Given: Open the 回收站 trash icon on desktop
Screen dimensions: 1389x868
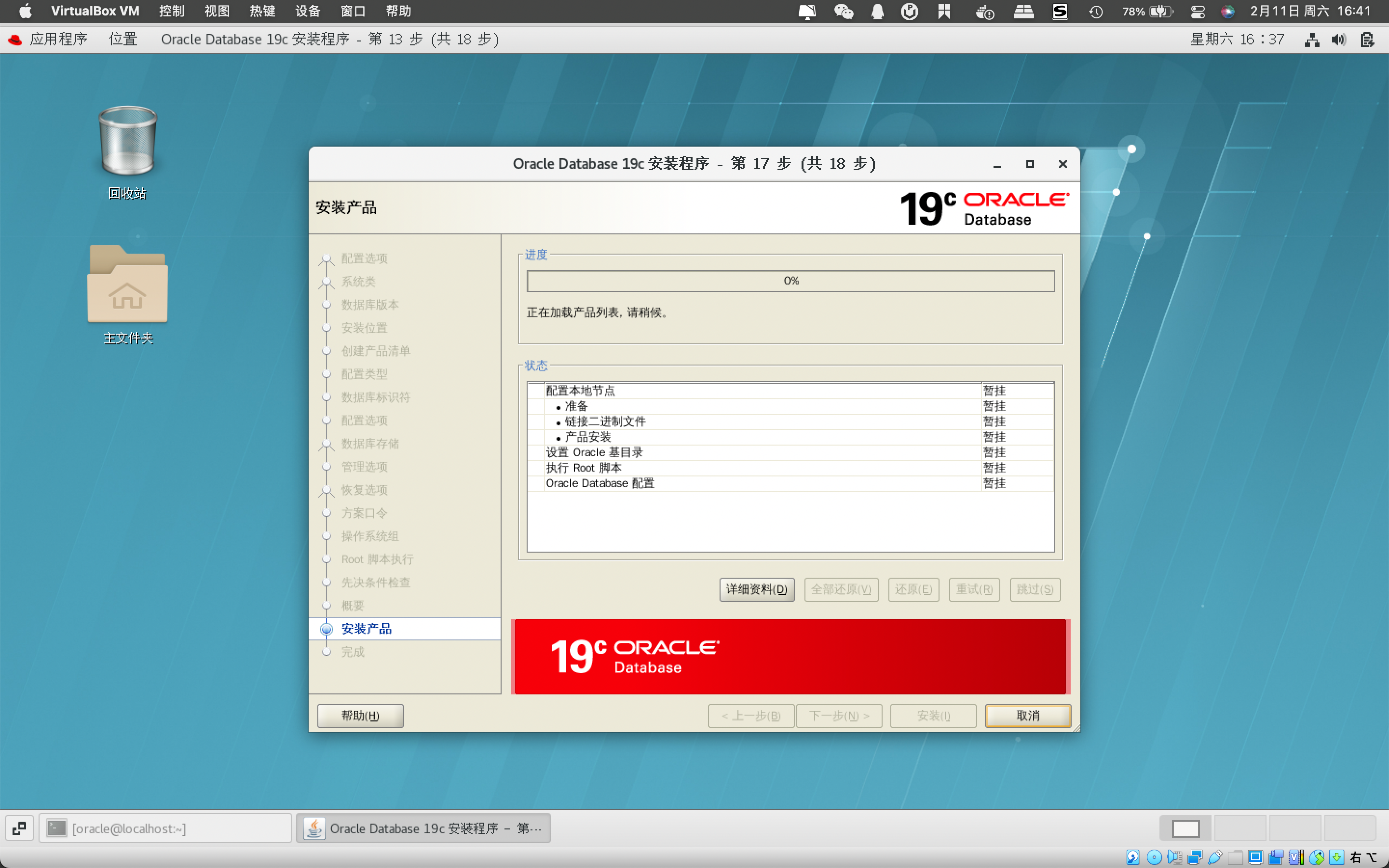Looking at the screenshot, I should pos(127,152).
